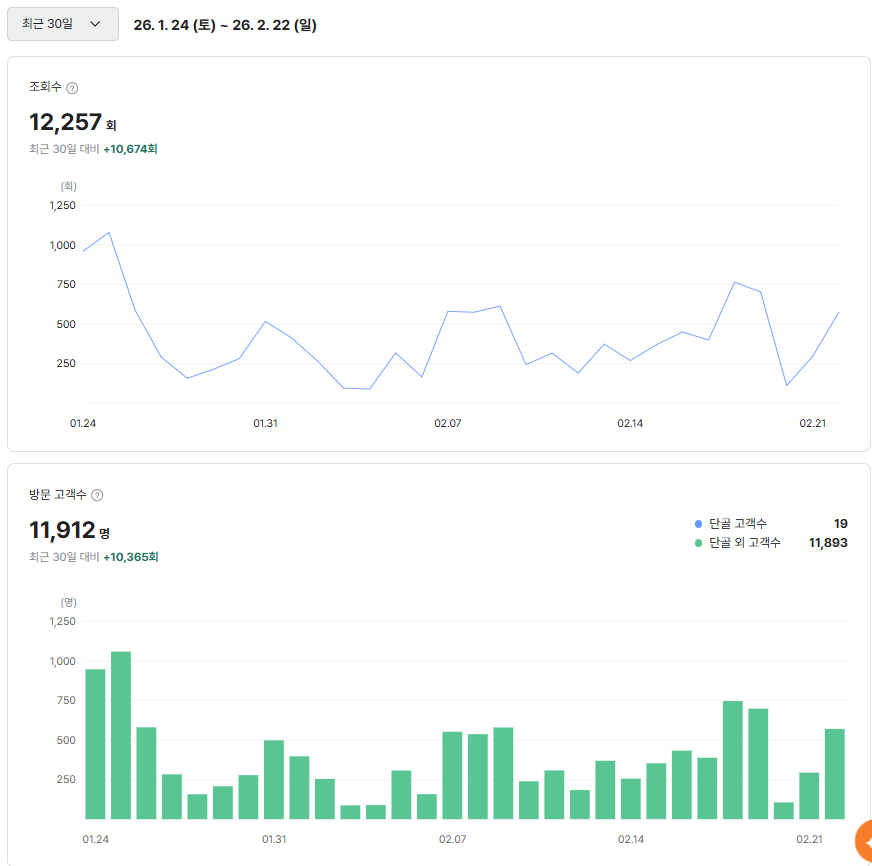Click the date range 26. 1. 24 ~ 26. 2. 22
The height and width of the screenshot is (866, 872).
click(225, 25)
